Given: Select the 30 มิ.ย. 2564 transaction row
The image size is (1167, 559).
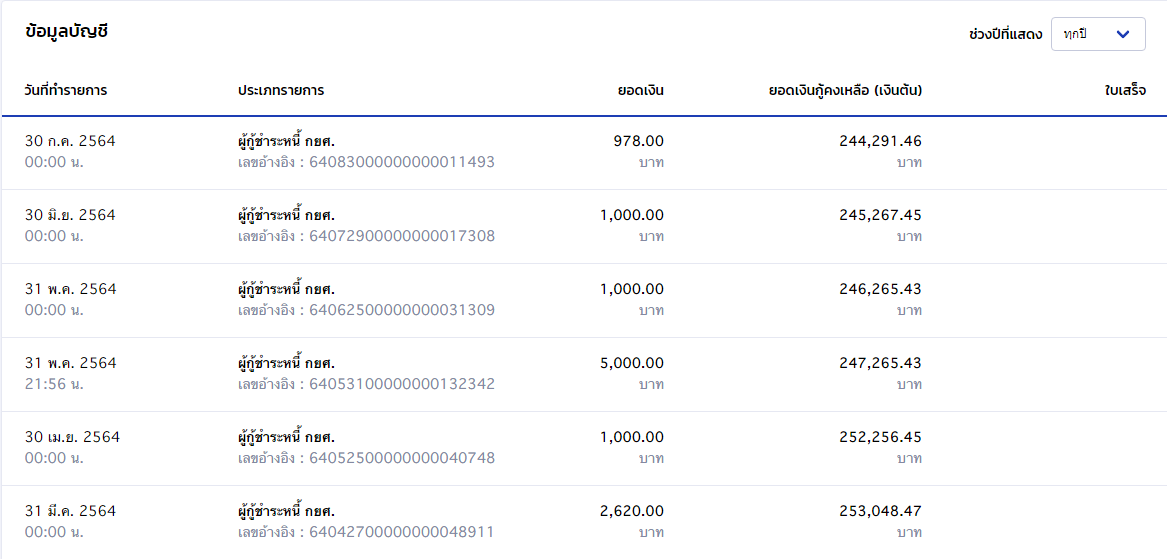Looking at the screenshot, I should click(584, 226).
